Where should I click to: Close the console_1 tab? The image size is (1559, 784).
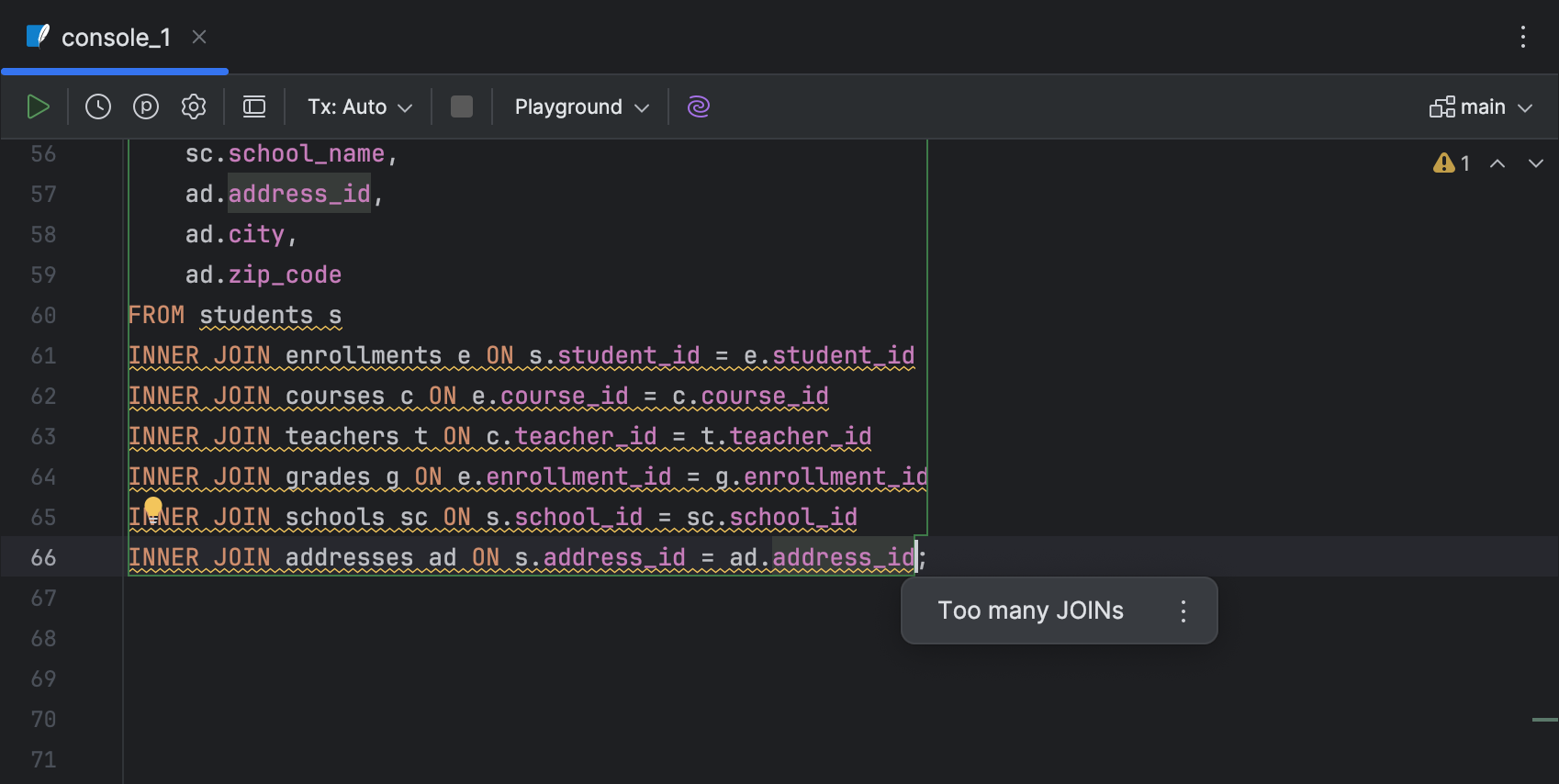[199, 37]
